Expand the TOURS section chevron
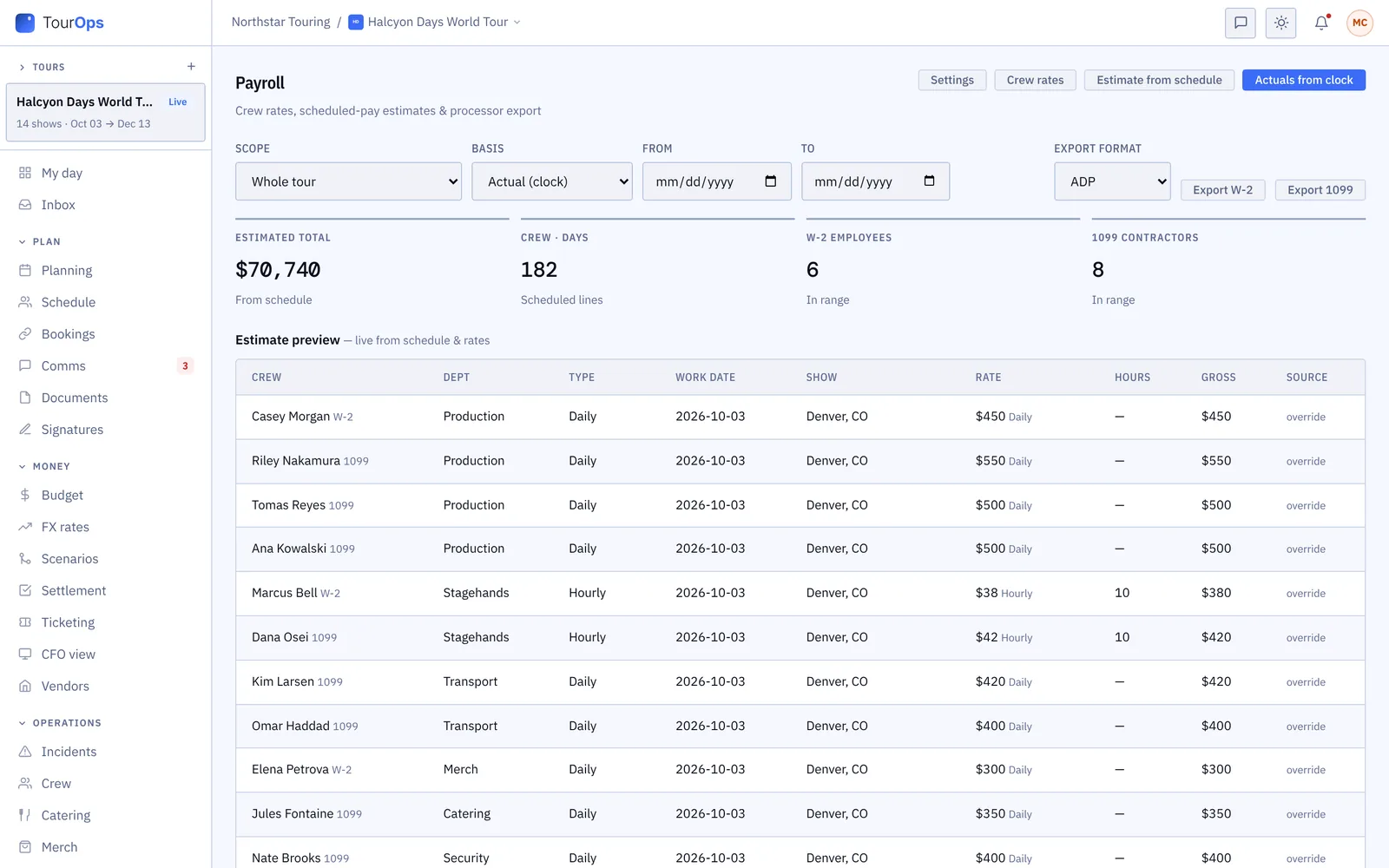 (23, 67)
